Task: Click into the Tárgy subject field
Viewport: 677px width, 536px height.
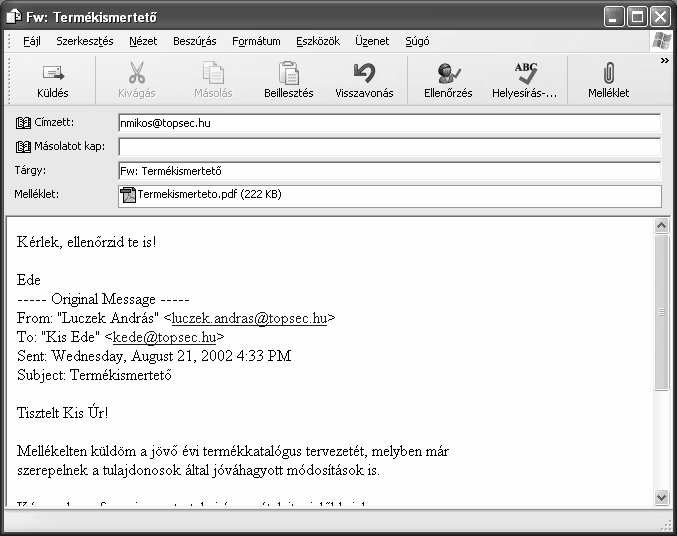Action: point(389,171)
